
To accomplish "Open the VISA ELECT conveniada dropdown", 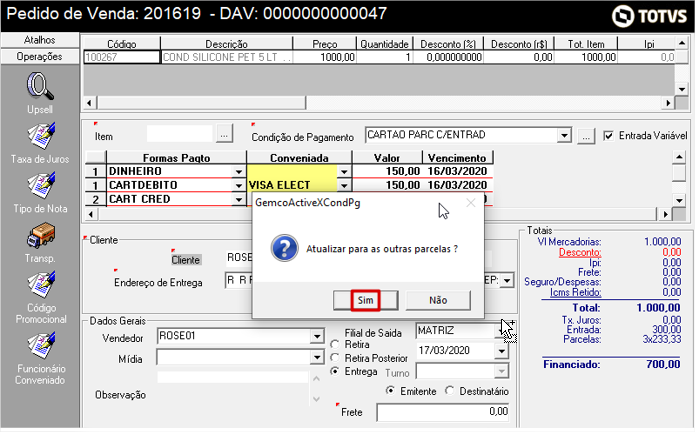I will point(344,185).
